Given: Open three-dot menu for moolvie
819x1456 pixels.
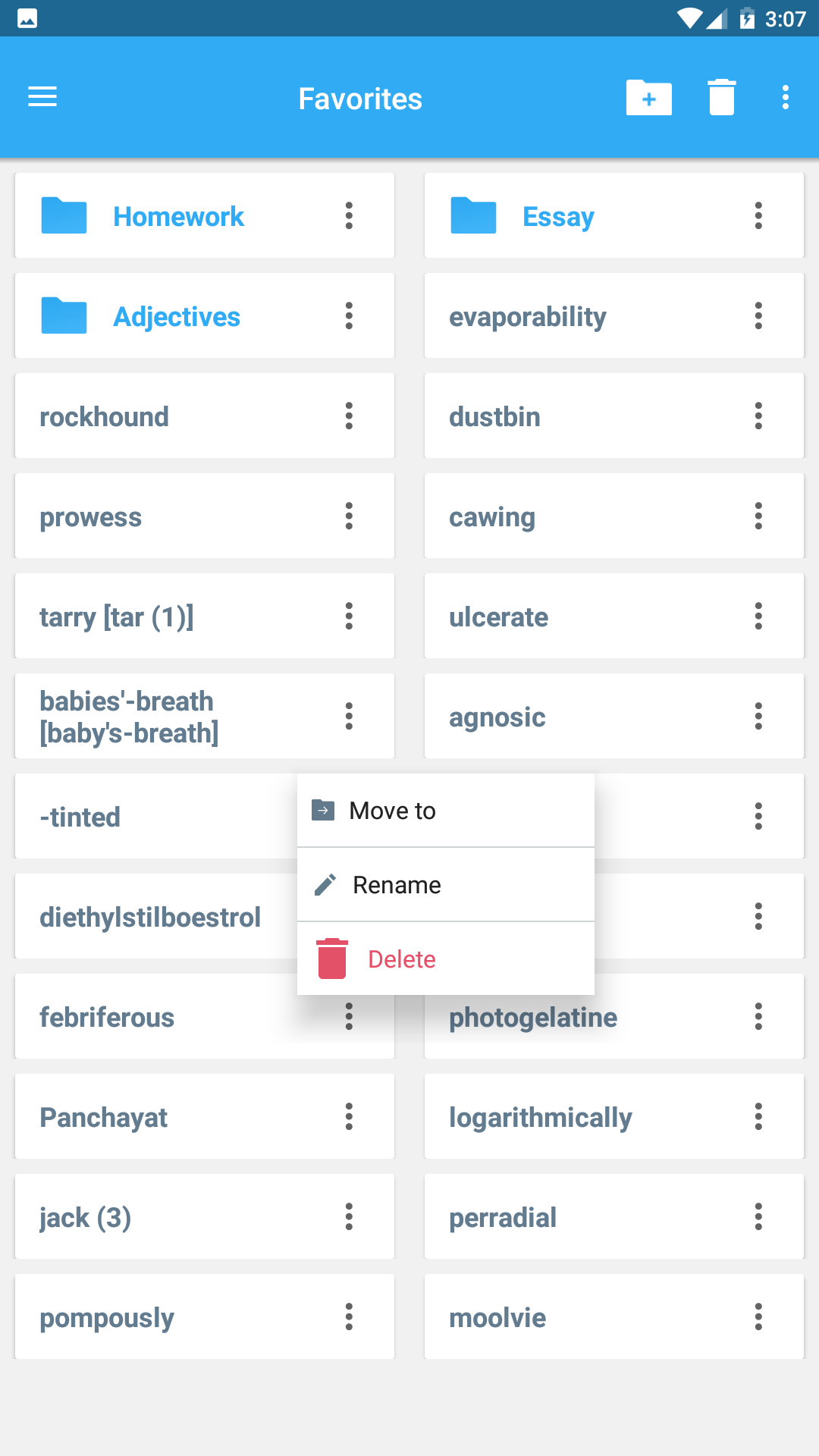Looking at the screenshot, I should pos(758,1317).
